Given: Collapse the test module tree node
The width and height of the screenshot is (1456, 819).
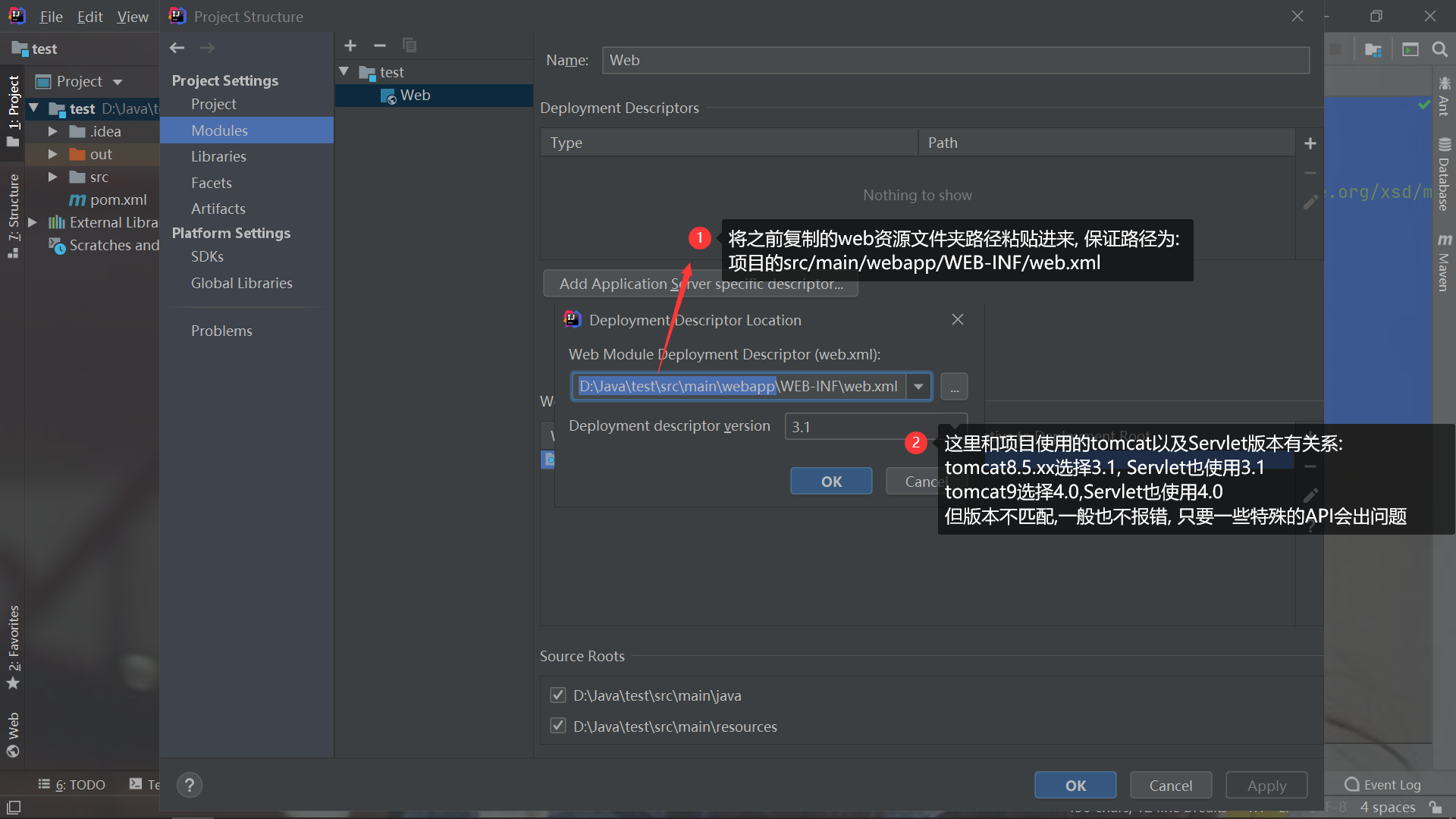Looking at the screenshot, I should (344, 71).
